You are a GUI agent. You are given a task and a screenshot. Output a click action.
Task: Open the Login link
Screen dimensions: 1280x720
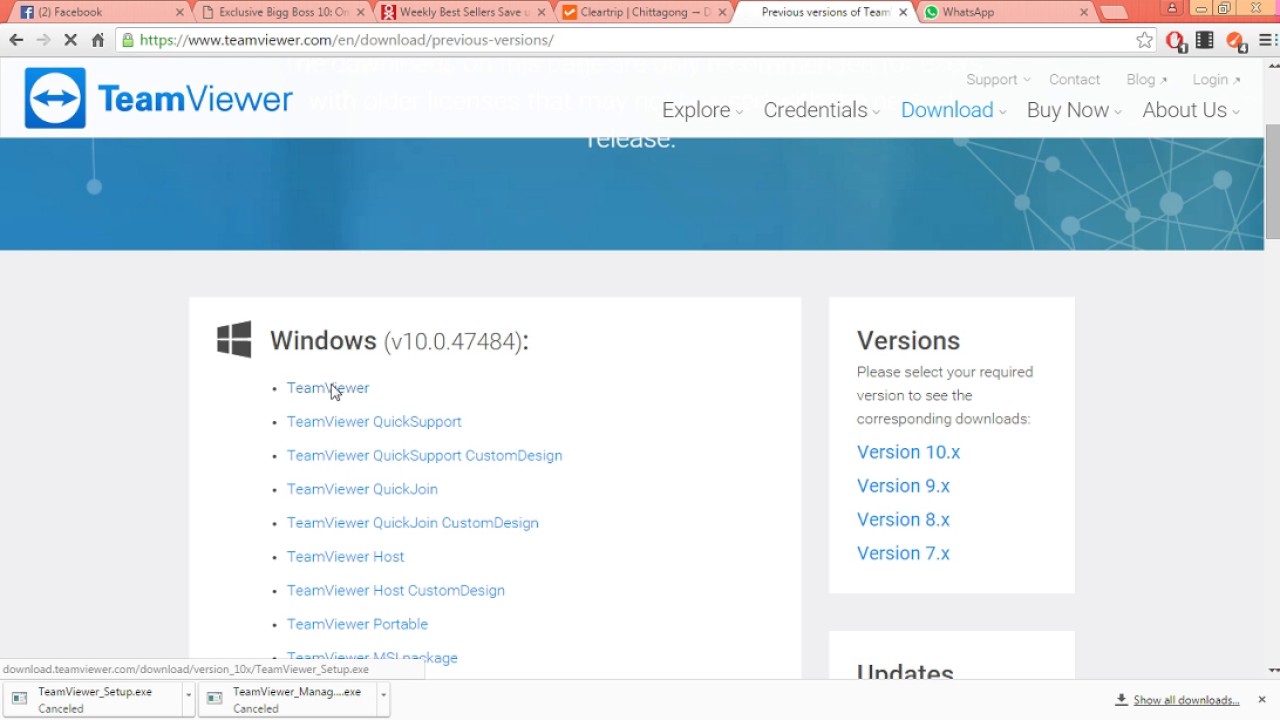(1216, 79)
